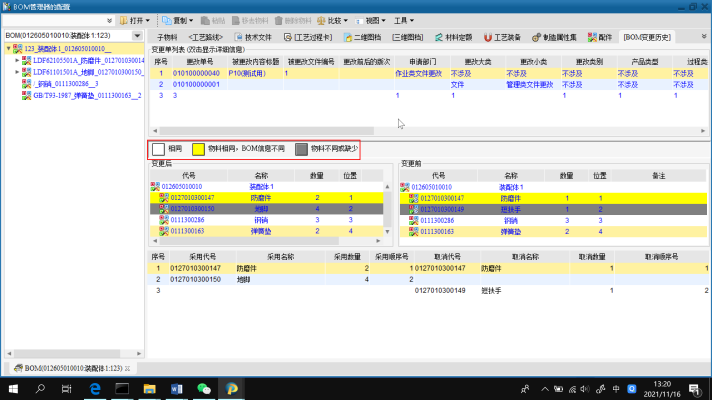Click the yellow 物料相同 legend swatch
The height and width of the screenshot is (400, 712).
[198, 149]
